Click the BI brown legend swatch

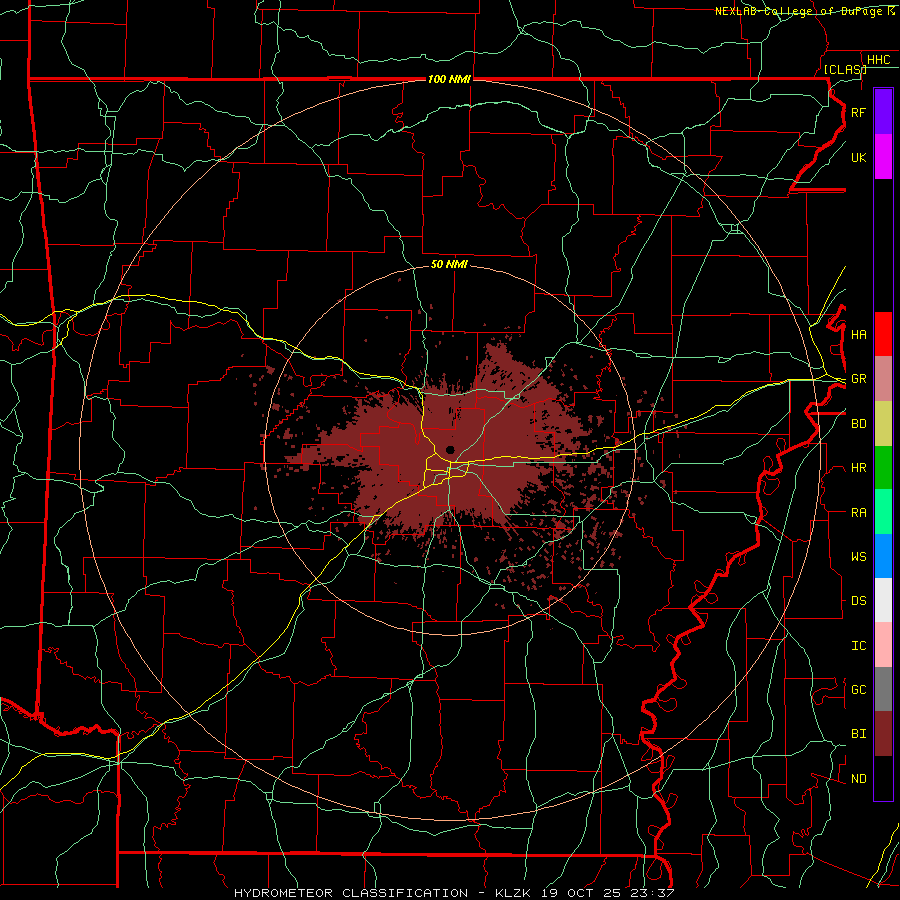tap(883, 734)
